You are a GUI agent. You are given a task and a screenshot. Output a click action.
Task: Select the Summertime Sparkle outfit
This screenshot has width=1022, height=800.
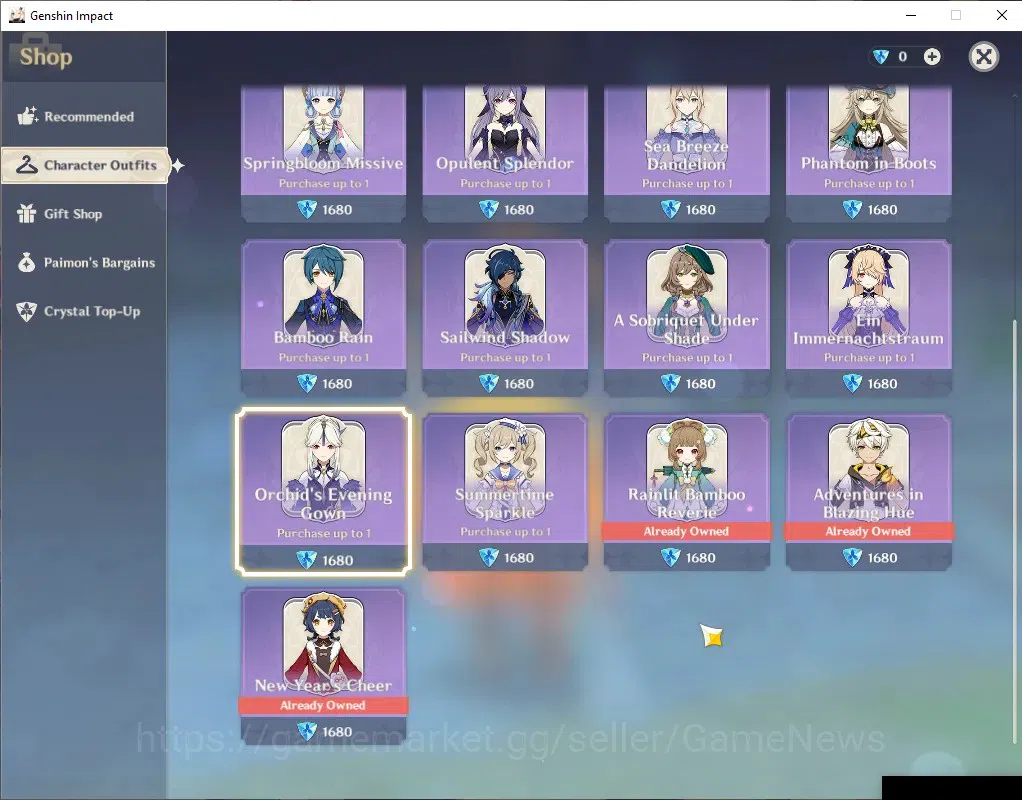tap(505, 492)
